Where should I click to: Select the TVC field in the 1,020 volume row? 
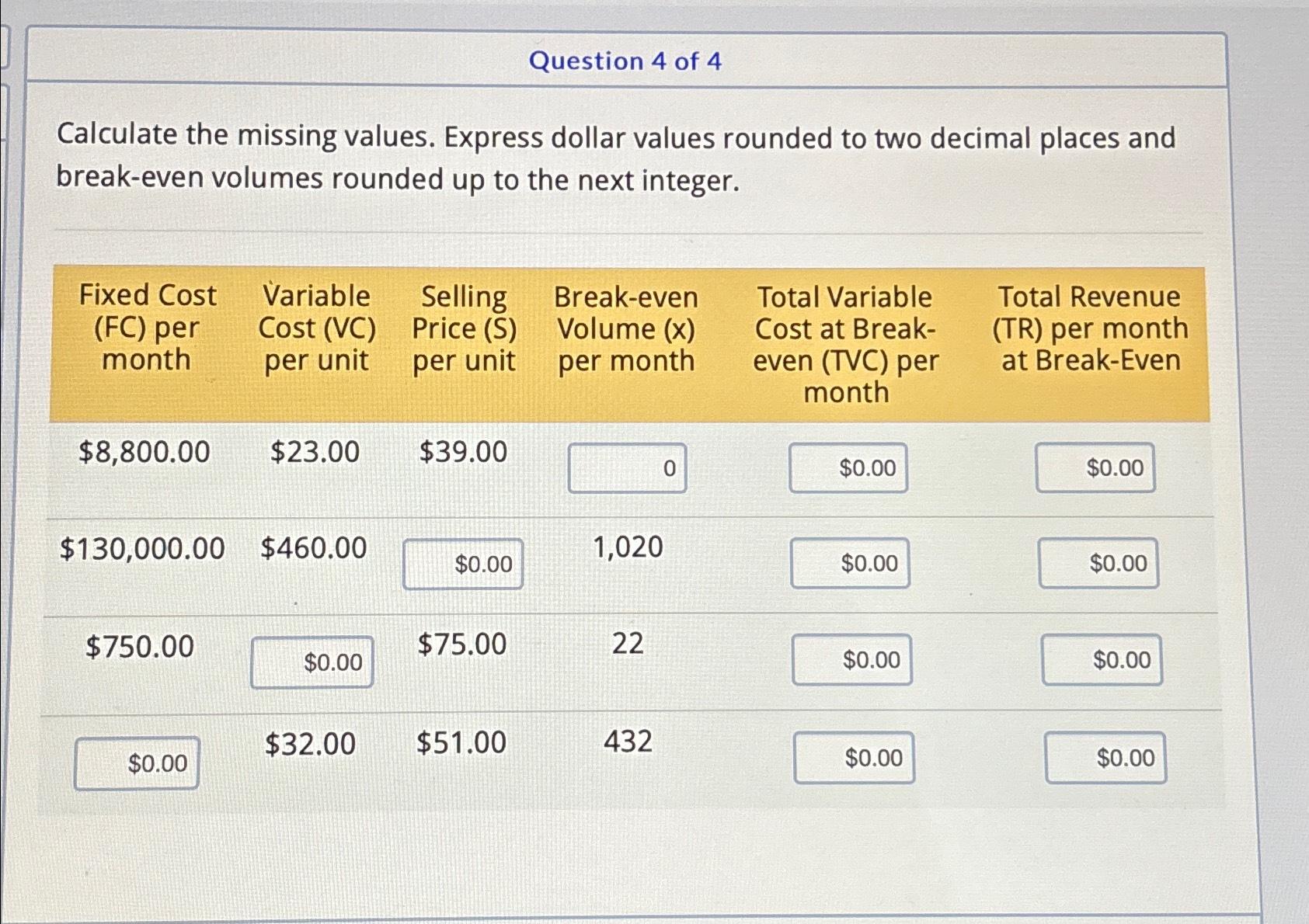(849, 563)
